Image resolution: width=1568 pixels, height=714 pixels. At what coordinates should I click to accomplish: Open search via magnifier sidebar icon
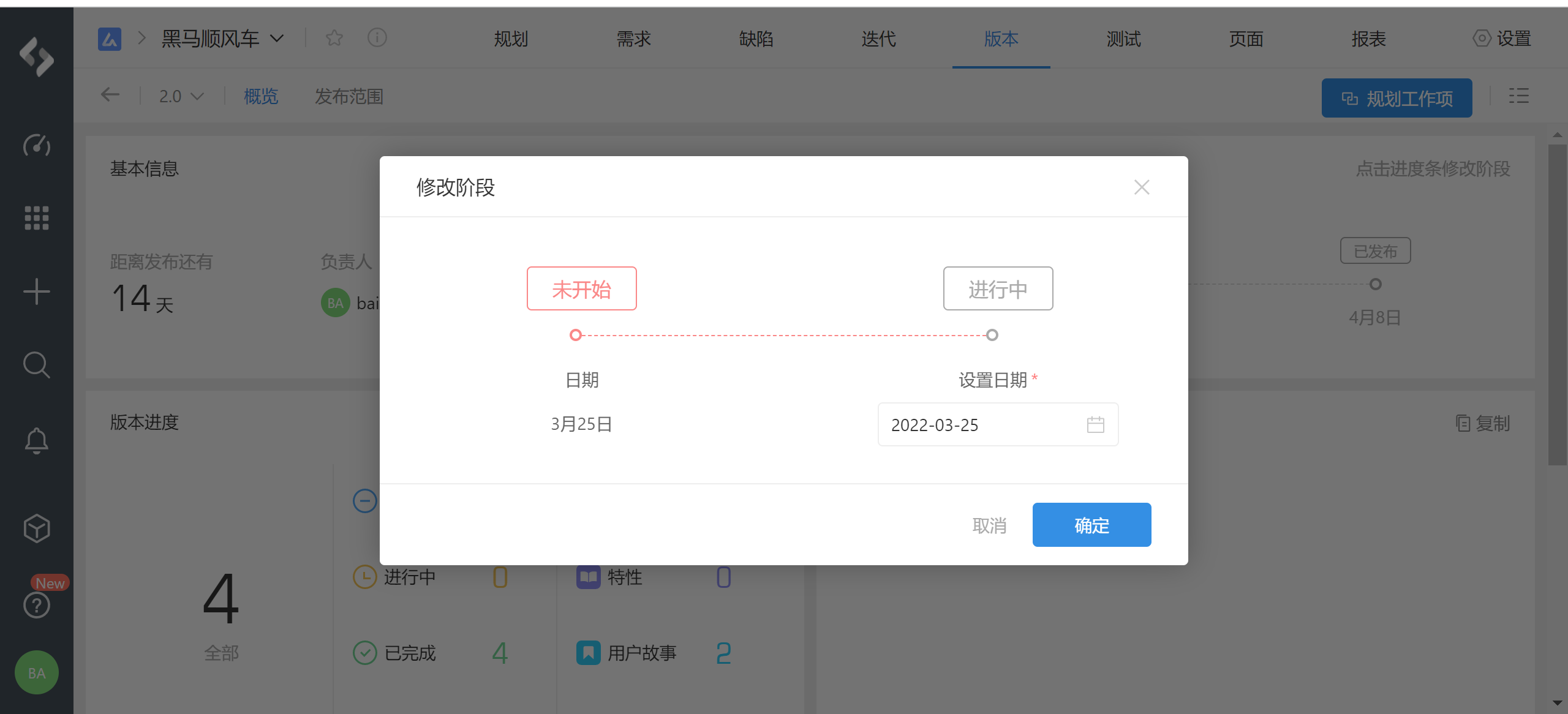point(36,365)
